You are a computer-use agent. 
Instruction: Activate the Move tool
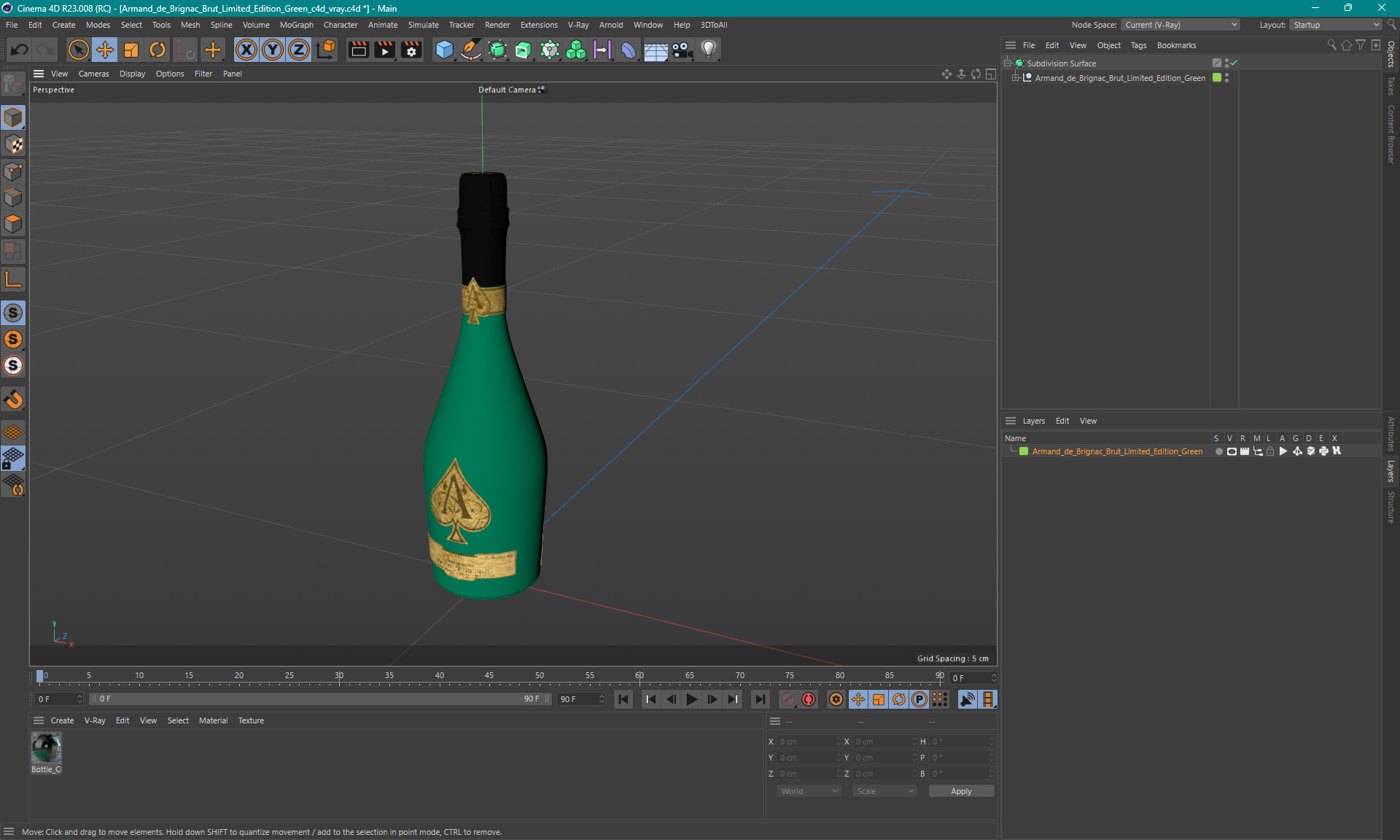[105, 50]
